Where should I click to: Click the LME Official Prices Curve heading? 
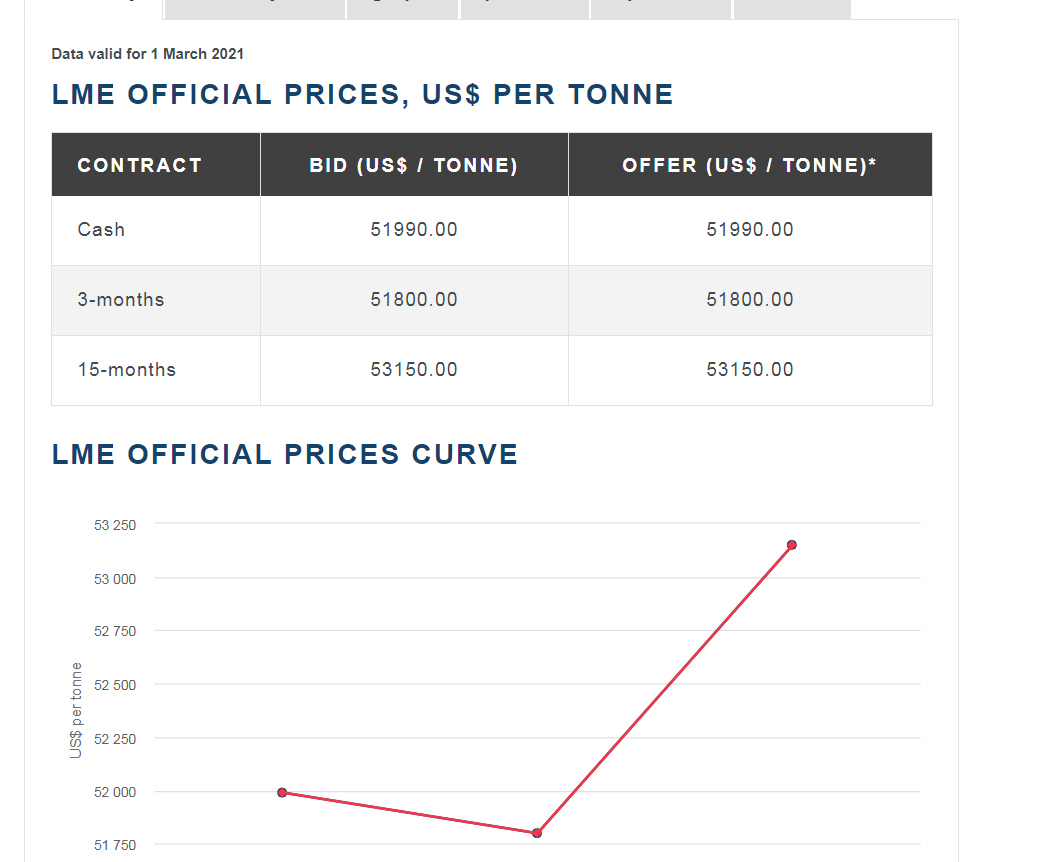(x=285, y=455)
